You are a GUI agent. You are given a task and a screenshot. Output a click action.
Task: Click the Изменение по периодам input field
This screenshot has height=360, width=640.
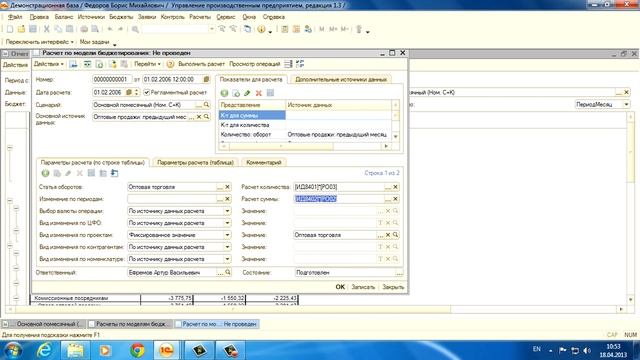point(172,199)
